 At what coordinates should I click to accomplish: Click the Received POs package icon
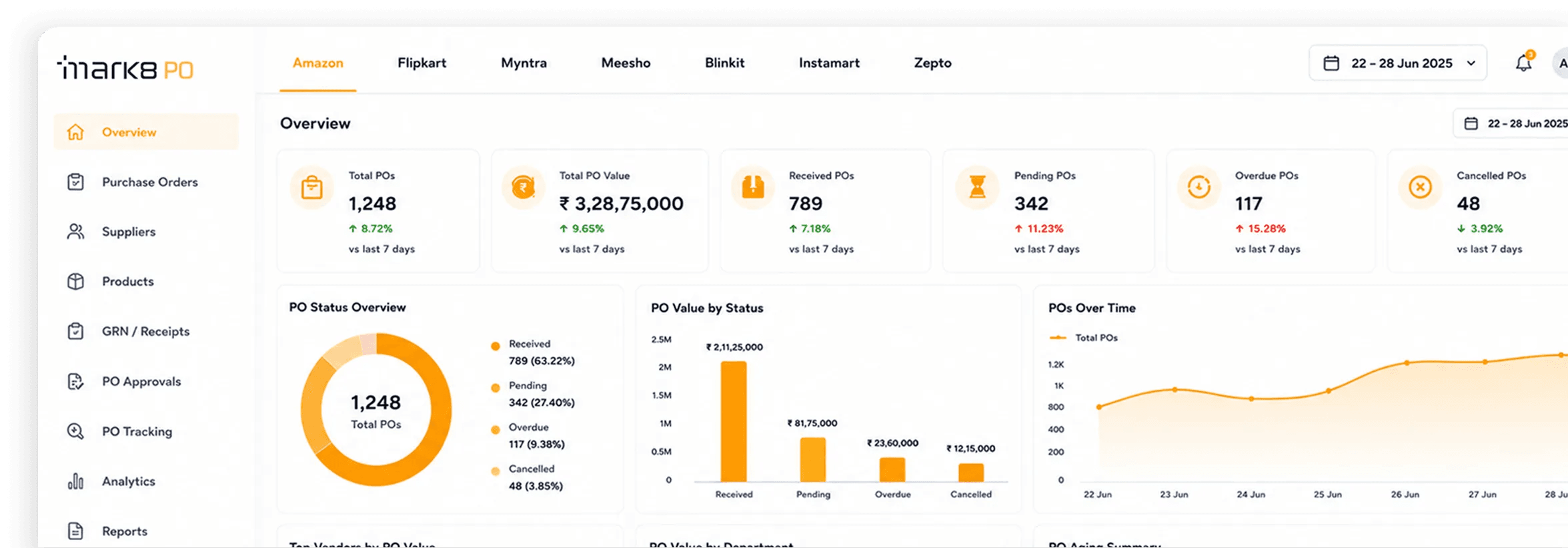click(753, 188)
